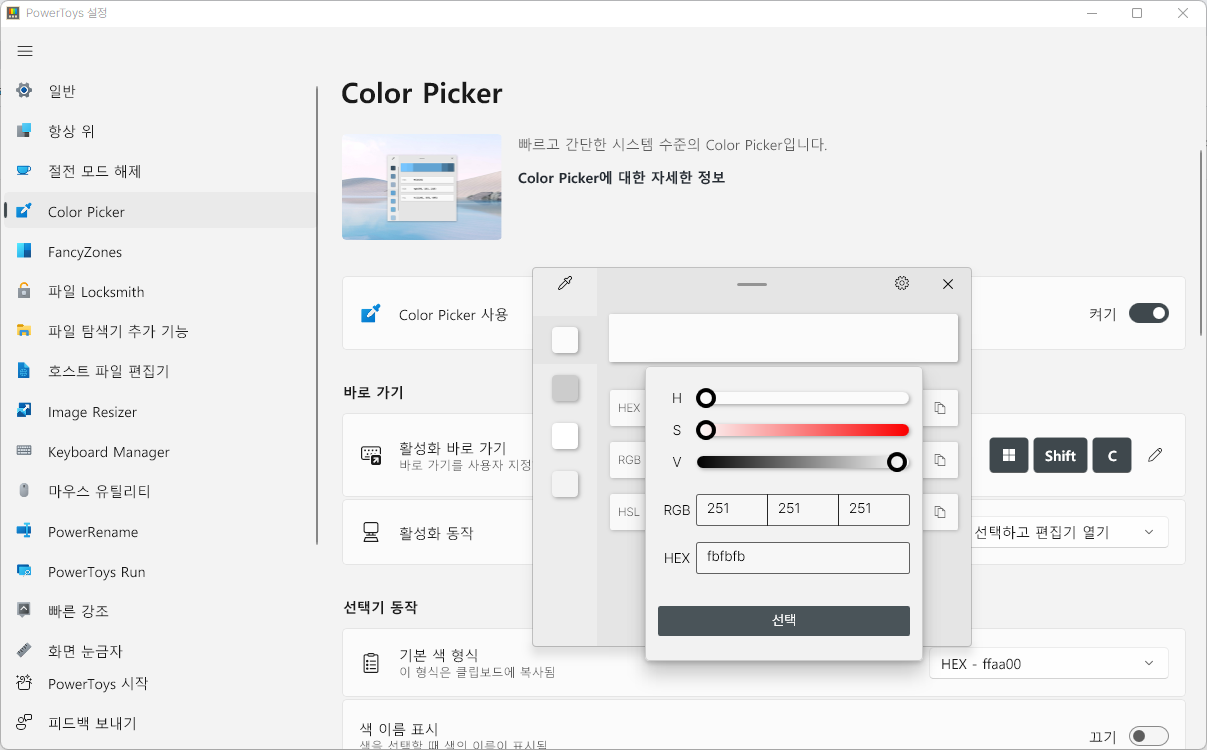Select the PowerToys Run icon

(x=25, y=571)
